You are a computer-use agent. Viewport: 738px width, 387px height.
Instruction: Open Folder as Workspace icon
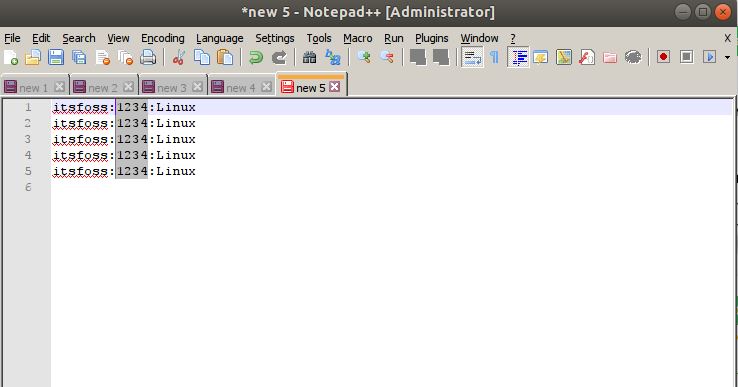click(610, 57)
